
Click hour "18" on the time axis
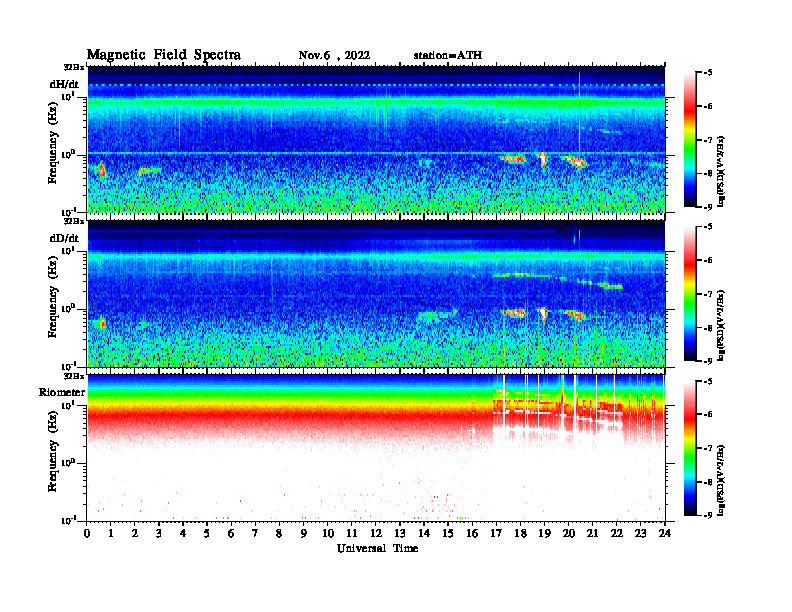click(520, 533)
